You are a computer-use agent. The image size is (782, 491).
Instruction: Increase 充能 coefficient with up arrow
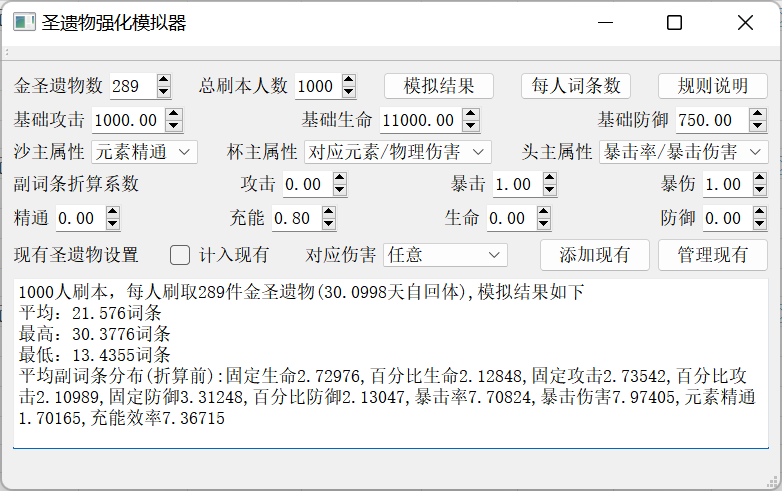(329, 212)
